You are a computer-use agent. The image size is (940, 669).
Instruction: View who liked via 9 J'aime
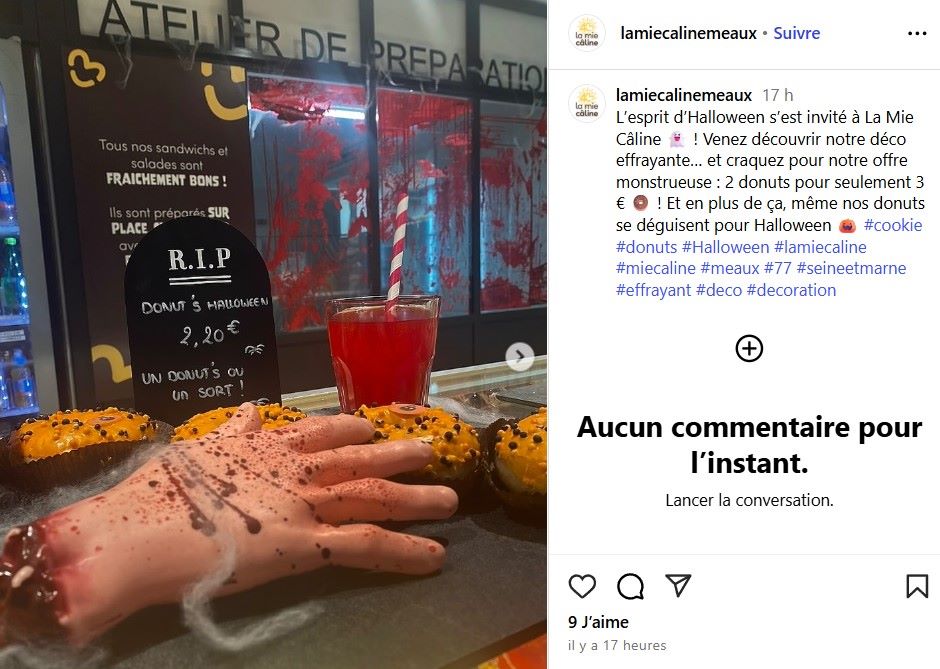[x=598, y=622]
